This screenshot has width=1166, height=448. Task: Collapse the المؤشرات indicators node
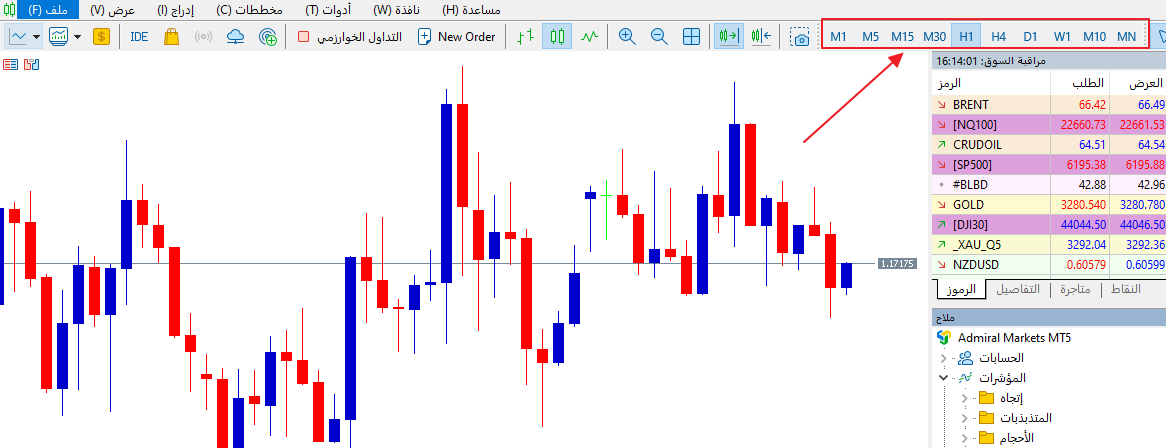point(944,378)
